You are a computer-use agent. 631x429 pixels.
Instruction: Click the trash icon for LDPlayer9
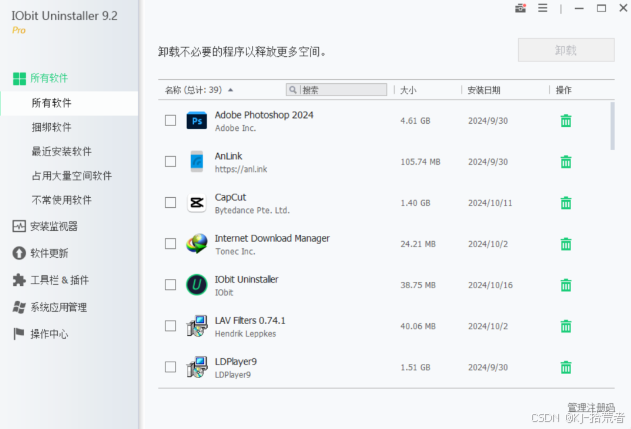click(x=566, y=367)
